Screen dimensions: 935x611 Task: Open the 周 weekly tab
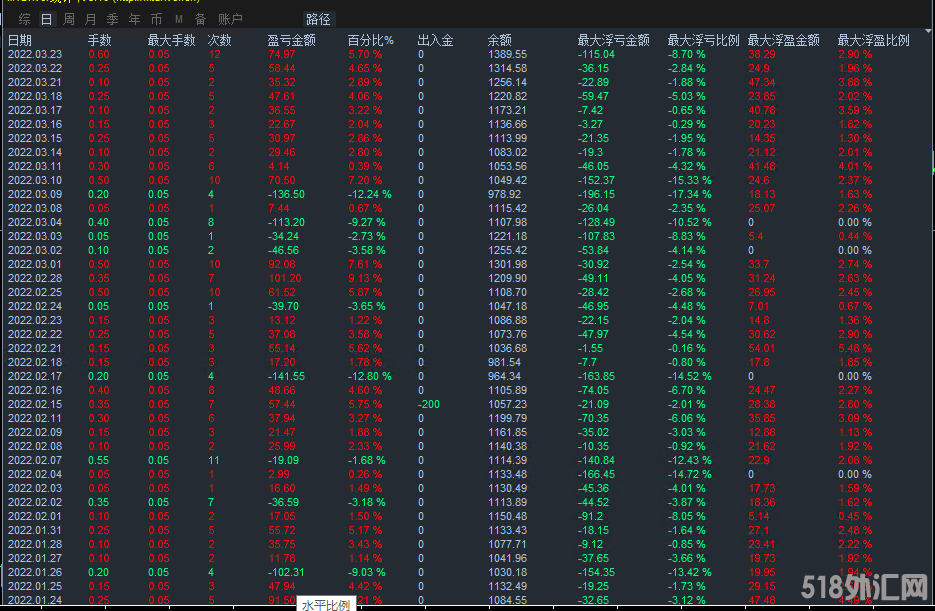[68, 19]
